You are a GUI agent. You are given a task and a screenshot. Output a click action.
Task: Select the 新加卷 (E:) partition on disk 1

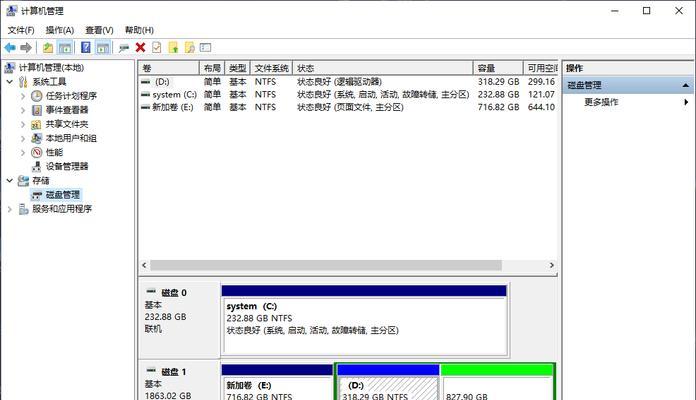[277, 382]
